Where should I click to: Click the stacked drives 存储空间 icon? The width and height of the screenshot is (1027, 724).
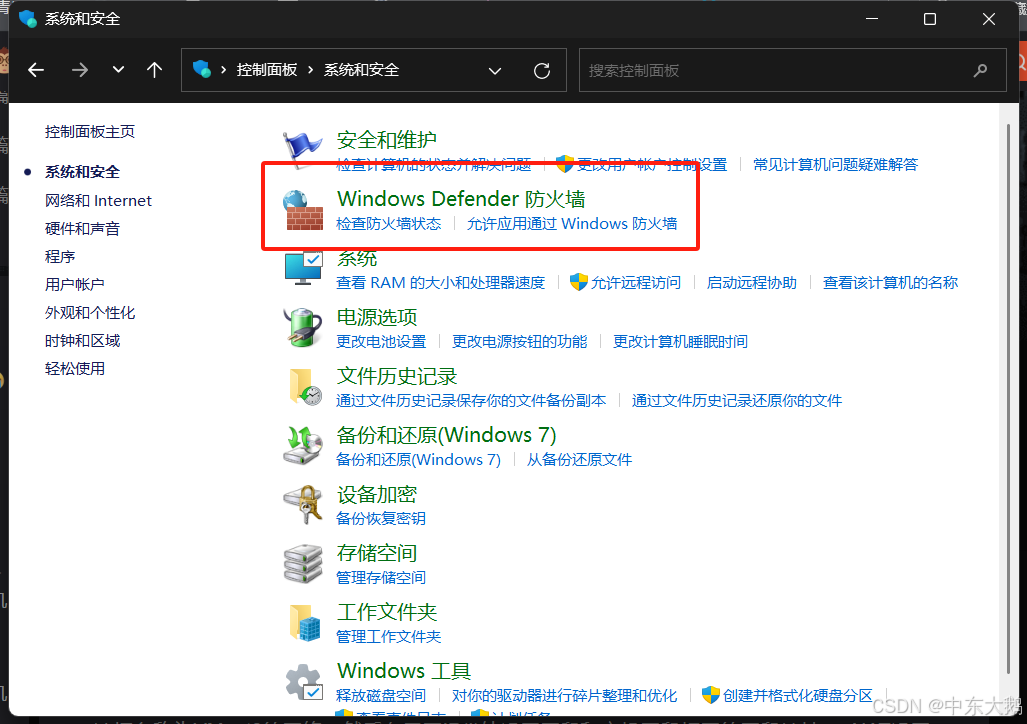[x=303, y=563]
